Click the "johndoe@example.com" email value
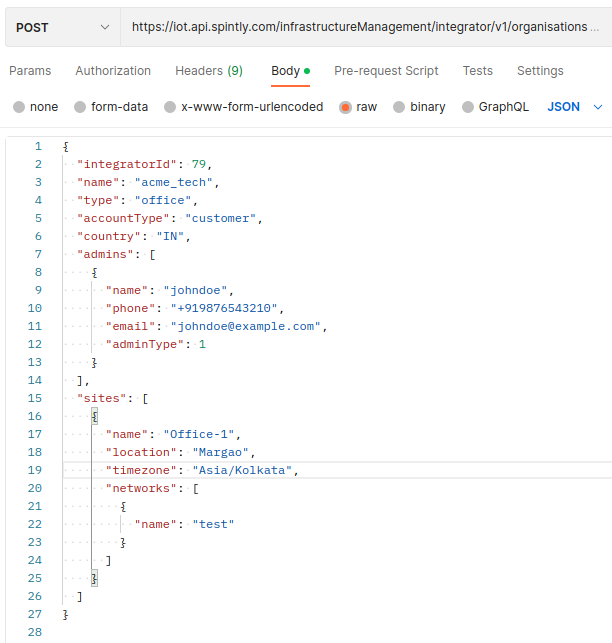 (245, 327)
